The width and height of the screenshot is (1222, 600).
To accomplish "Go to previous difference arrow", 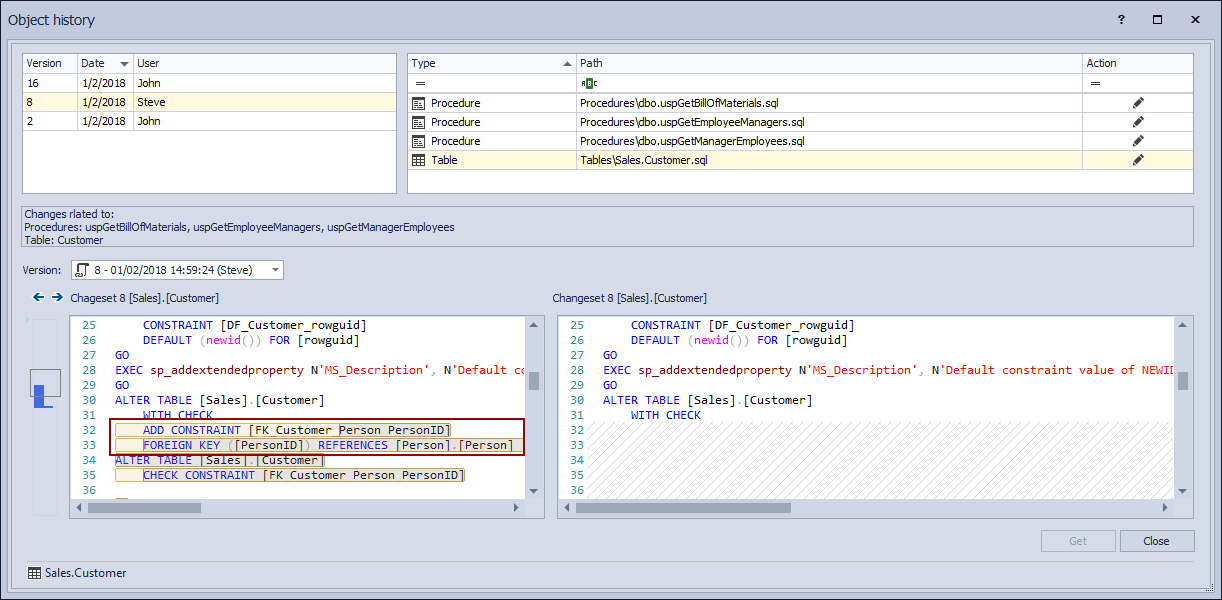I will tap(39, 297).
